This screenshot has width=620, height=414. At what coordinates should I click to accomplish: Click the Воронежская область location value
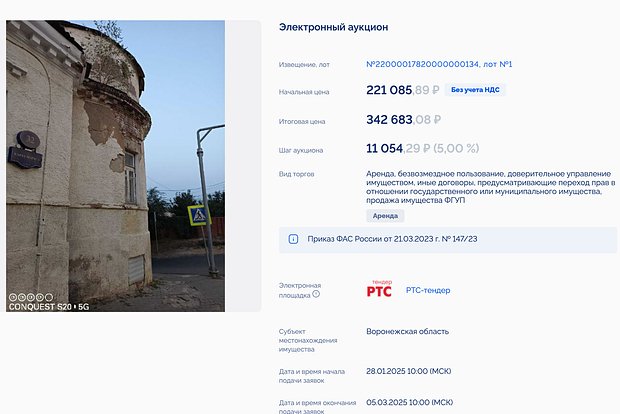pos(407,331)
